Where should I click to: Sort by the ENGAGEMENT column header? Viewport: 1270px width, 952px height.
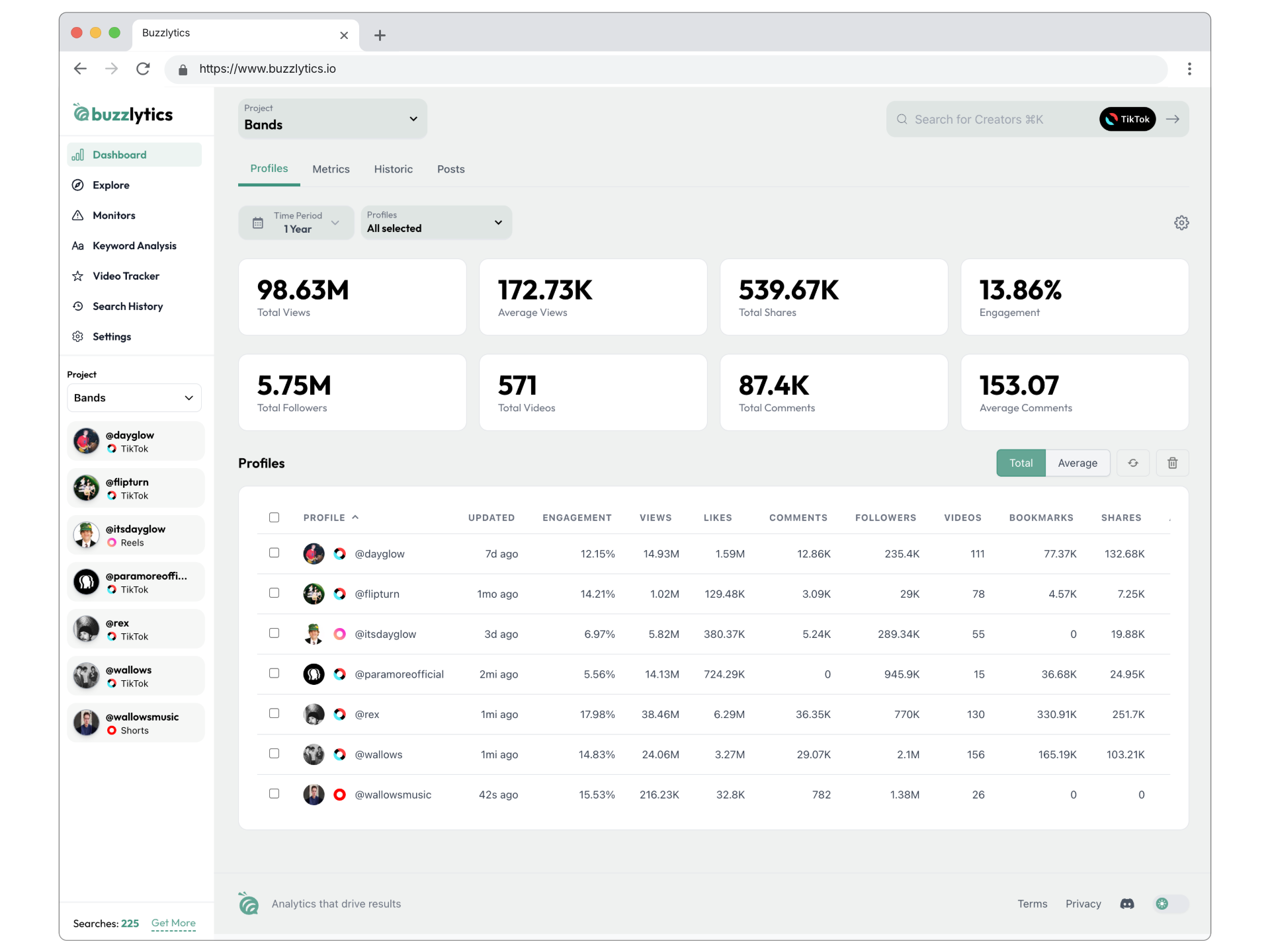click(577, 518)
